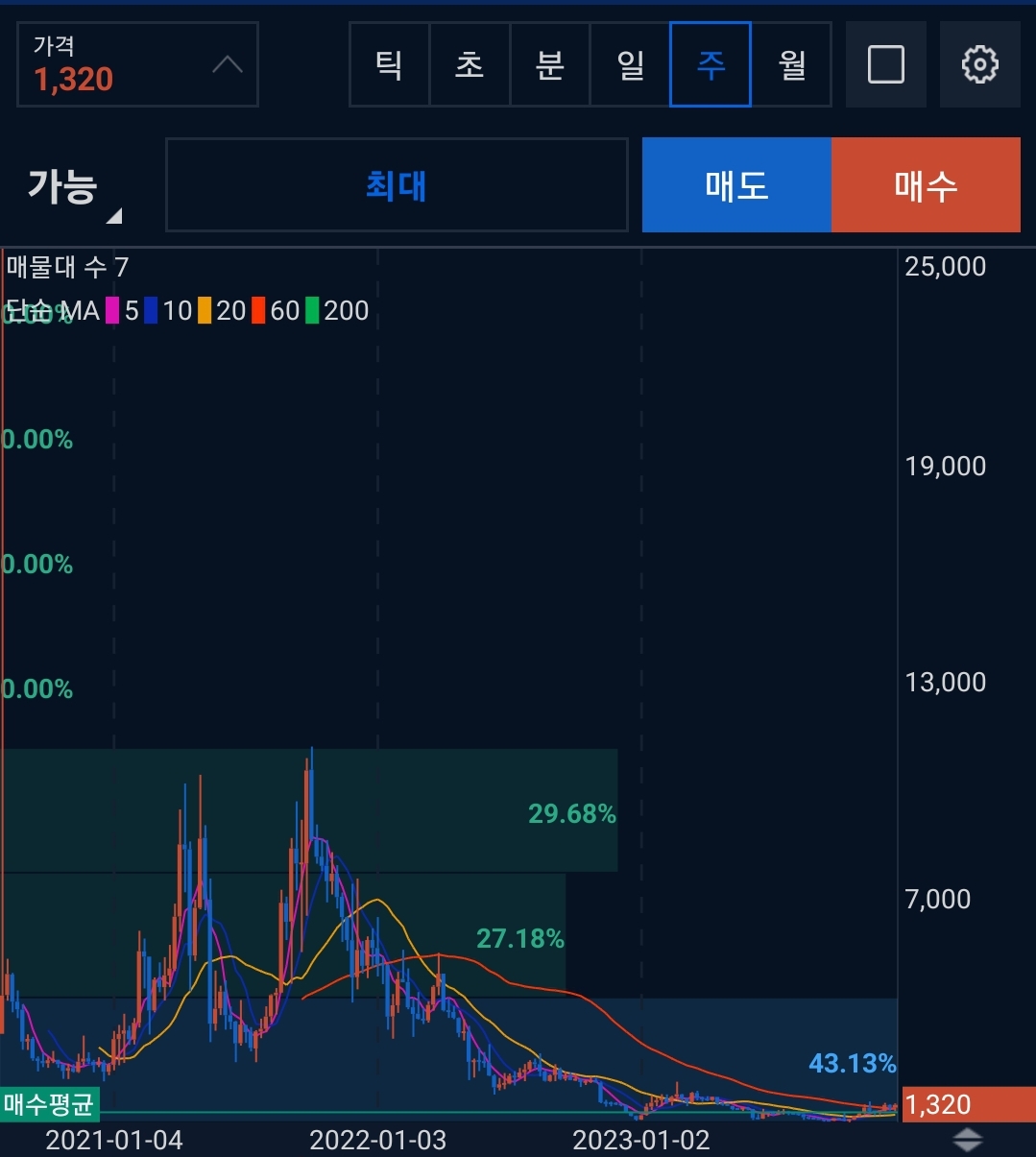The height and width of the screenshot is (1157, 1036).
Task: Click the square chart mode icon
Action: (885, 64)
